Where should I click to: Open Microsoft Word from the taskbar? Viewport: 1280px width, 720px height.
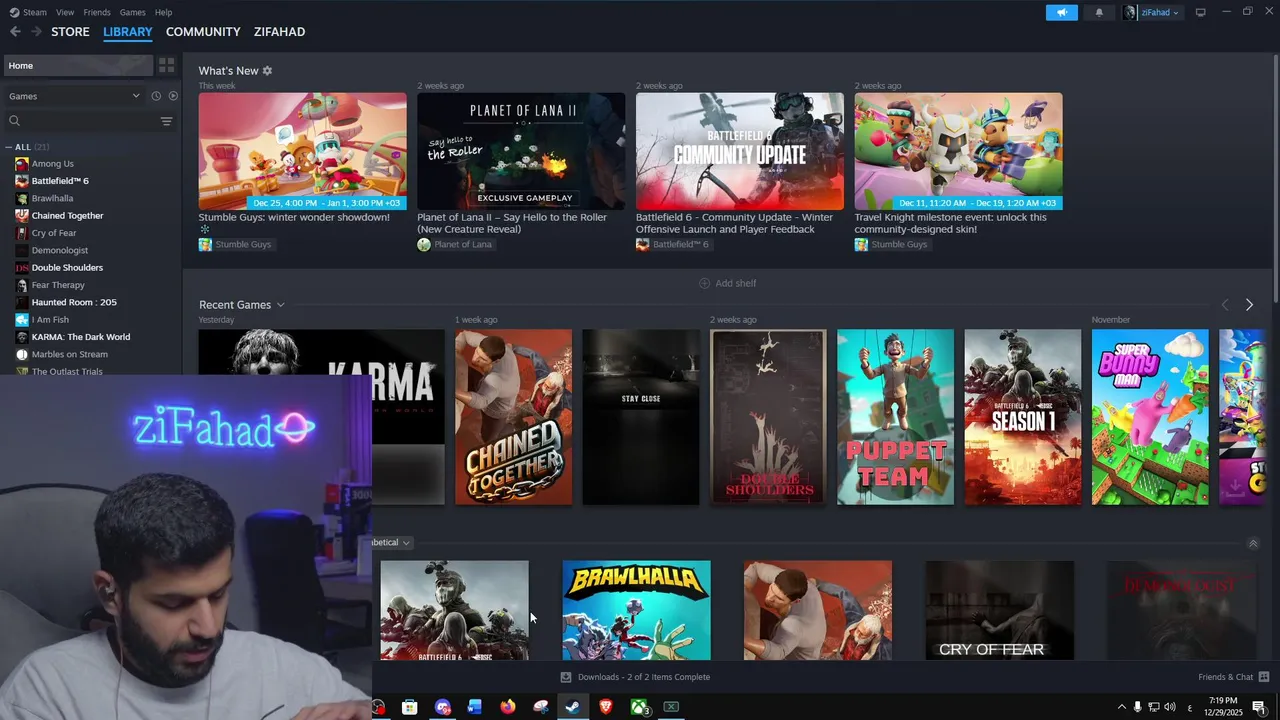point(475,707)
